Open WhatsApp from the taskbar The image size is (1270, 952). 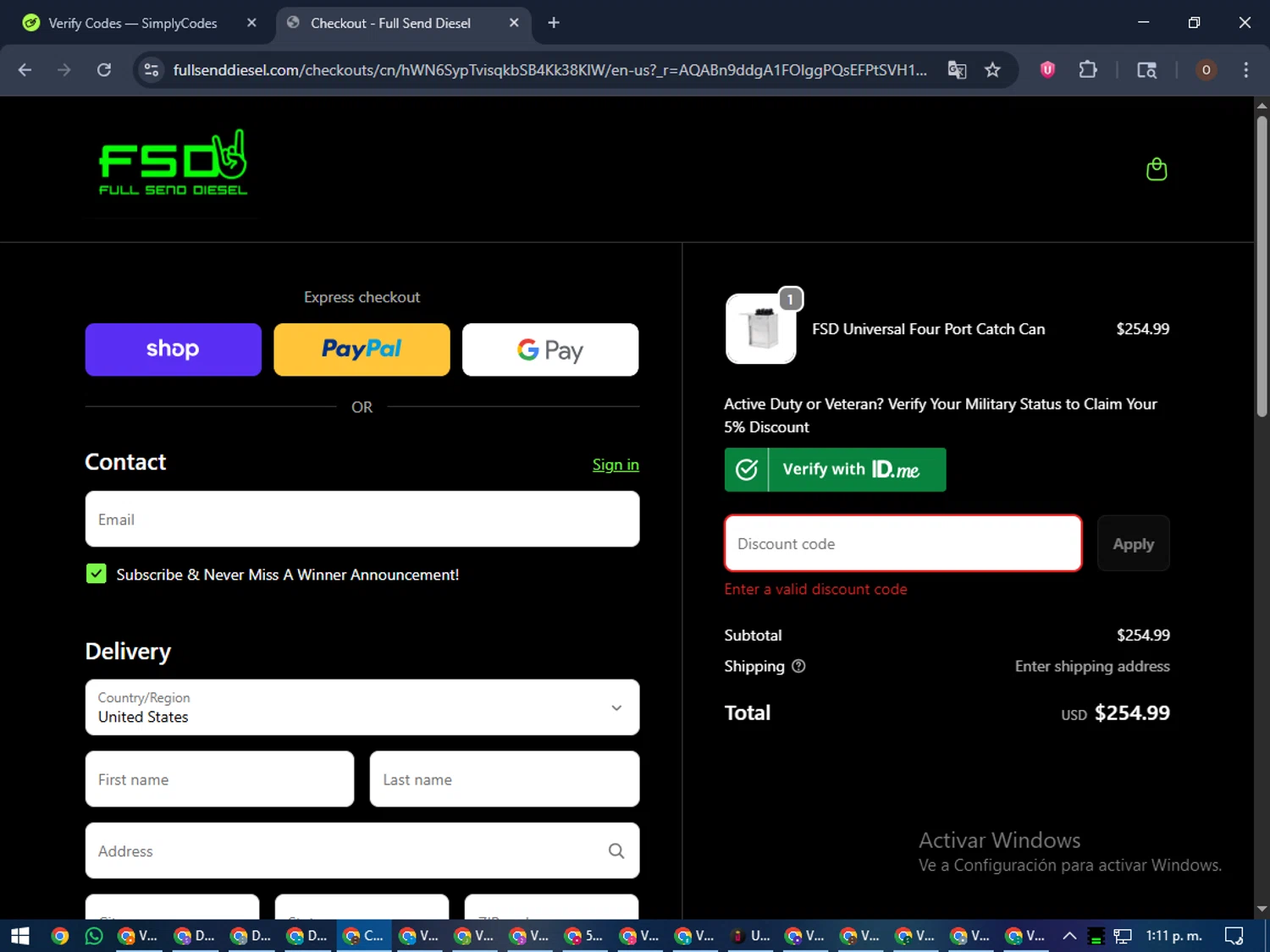(x=94, y=936)
